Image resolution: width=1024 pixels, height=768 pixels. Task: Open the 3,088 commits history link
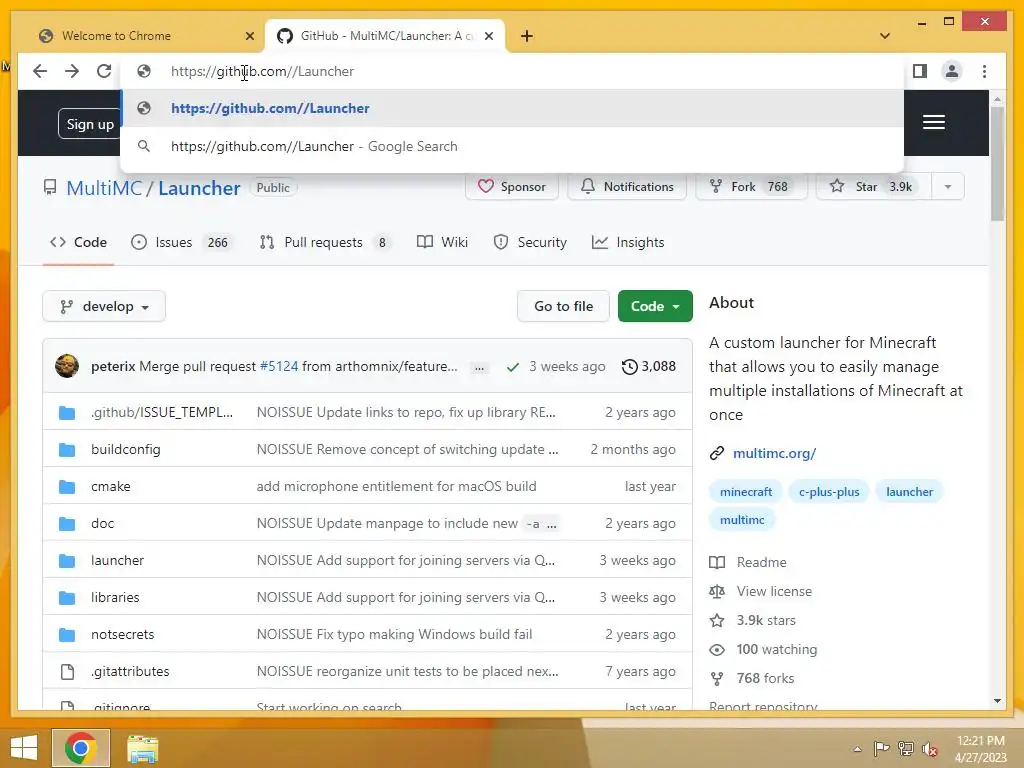(648, 366)
